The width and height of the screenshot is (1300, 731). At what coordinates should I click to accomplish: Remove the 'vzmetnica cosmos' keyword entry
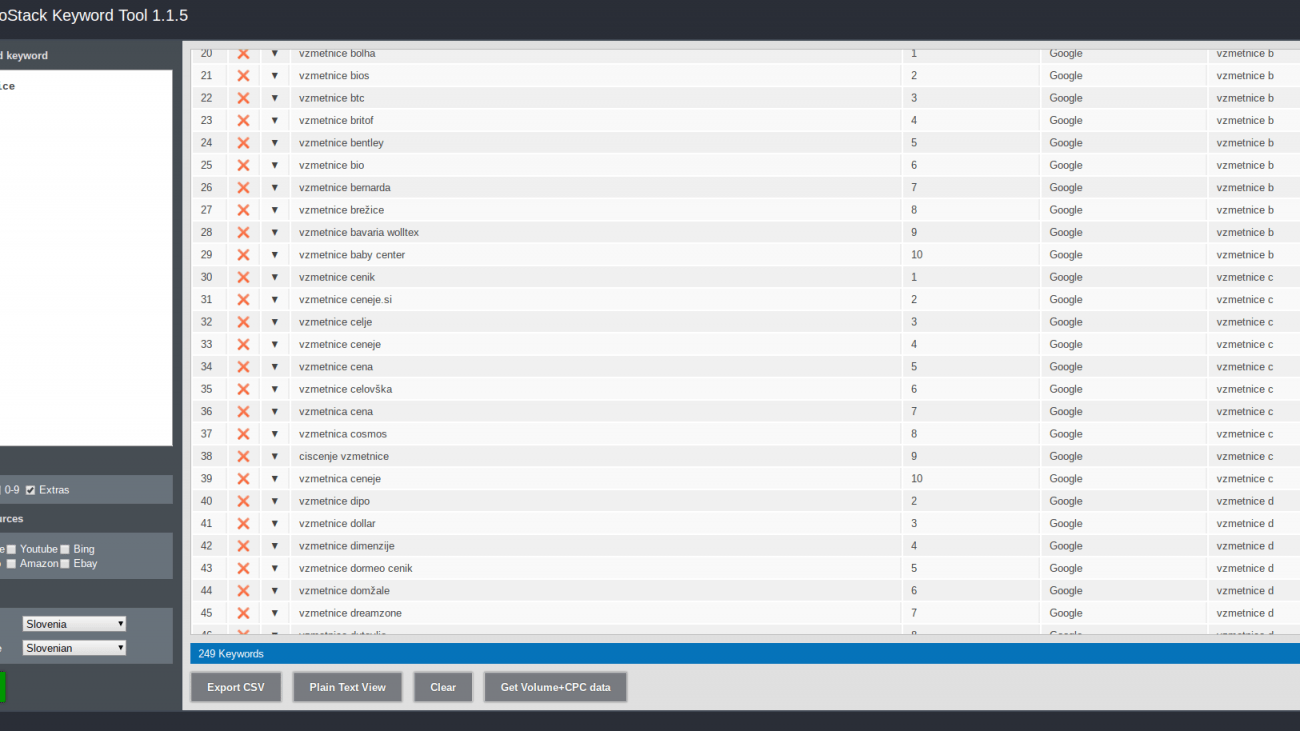pyautogui.click(x=243, y=434)
